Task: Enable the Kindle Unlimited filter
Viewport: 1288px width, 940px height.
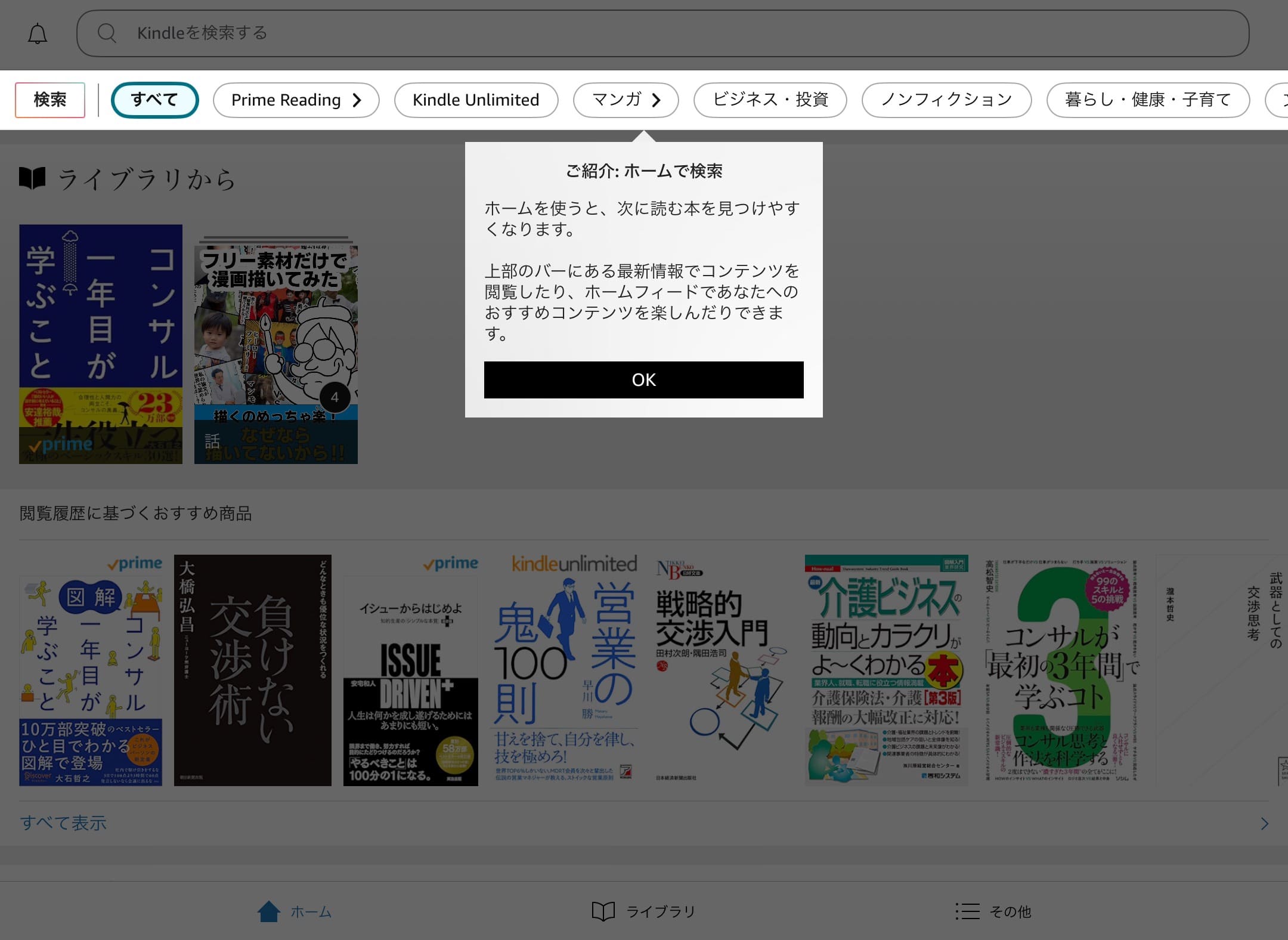Action: pos(475,100)
